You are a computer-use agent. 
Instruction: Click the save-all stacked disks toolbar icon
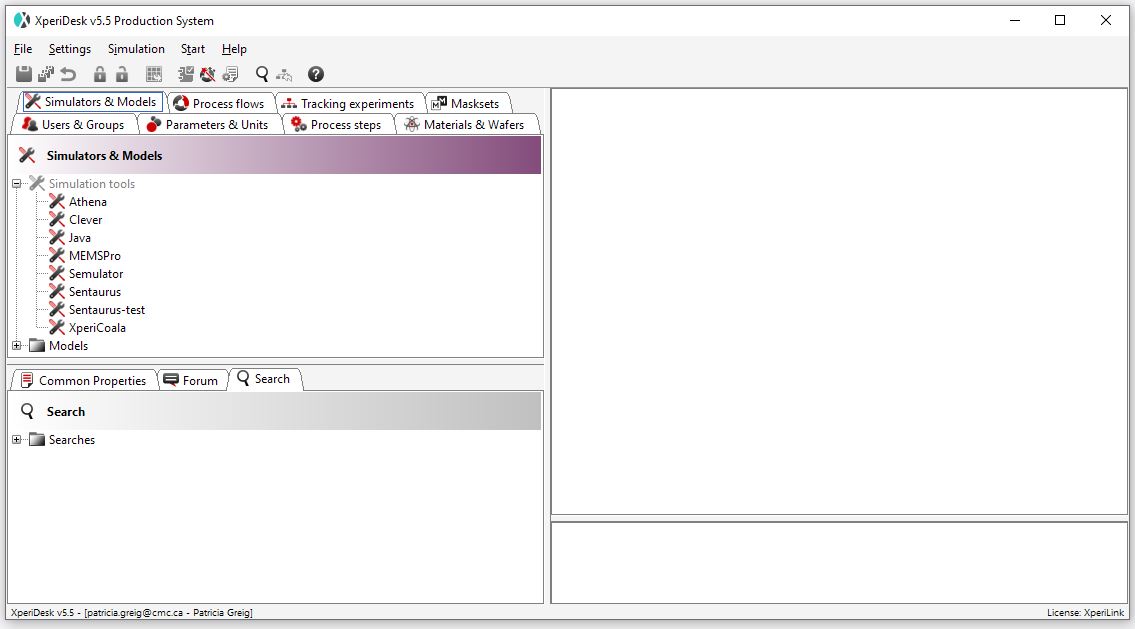[x=46, y=74]
